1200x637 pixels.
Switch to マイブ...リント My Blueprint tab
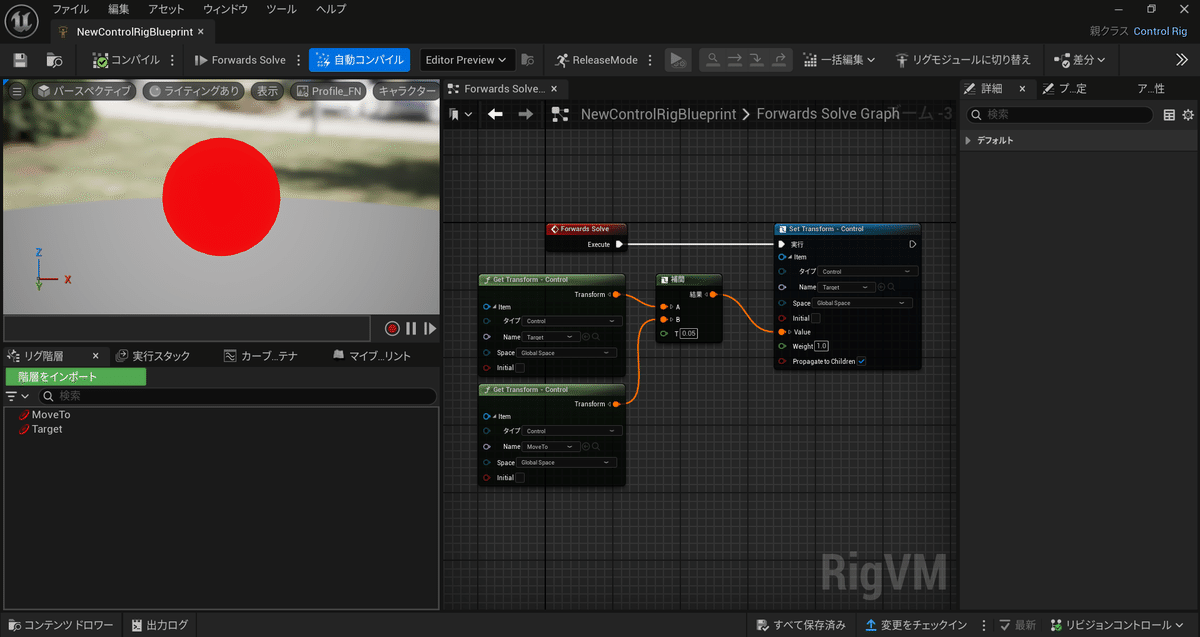(371, 356)
